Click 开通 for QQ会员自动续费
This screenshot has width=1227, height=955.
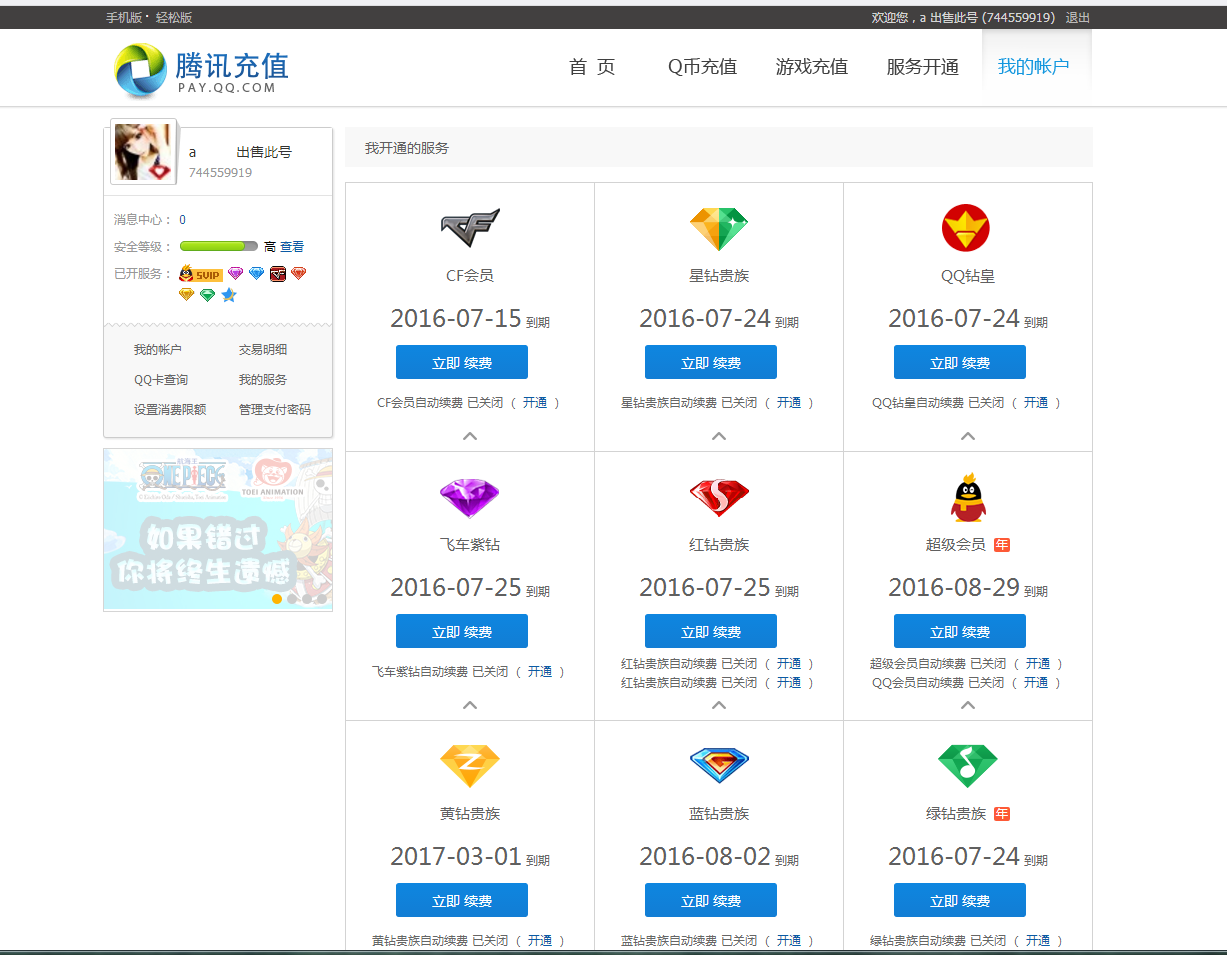click(1036, 683)
